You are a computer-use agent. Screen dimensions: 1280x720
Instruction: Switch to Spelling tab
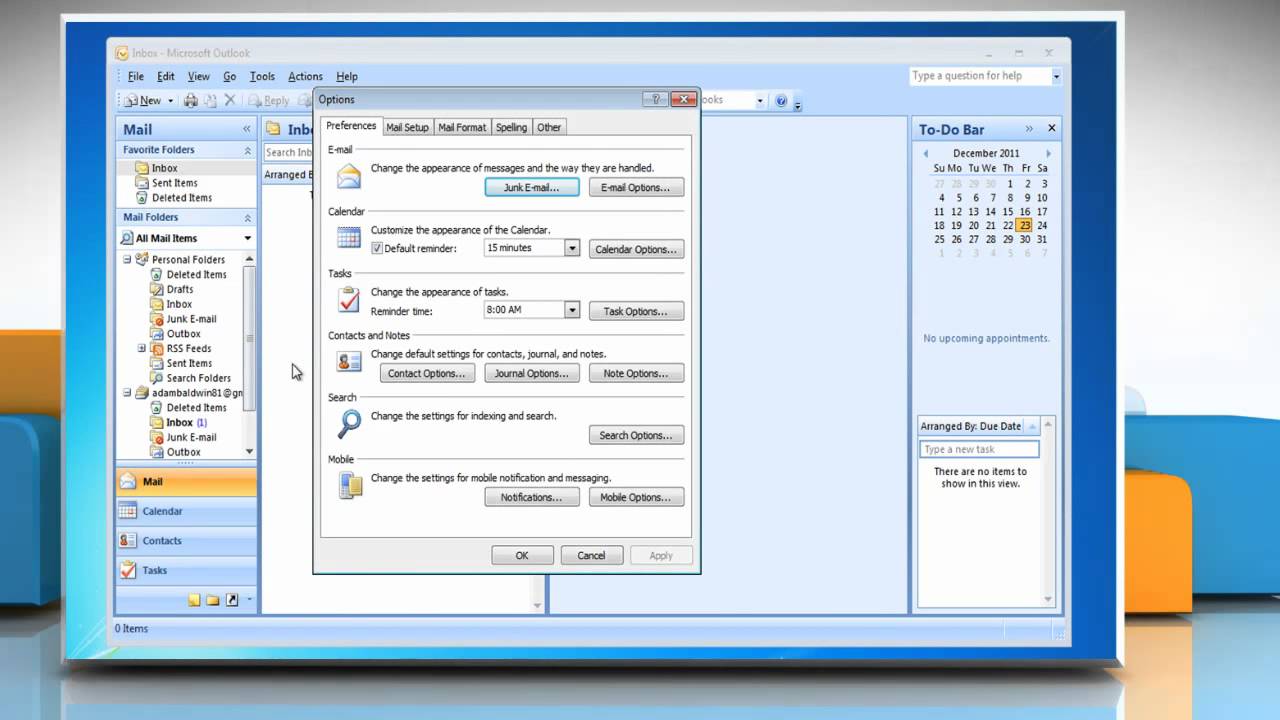511,127
